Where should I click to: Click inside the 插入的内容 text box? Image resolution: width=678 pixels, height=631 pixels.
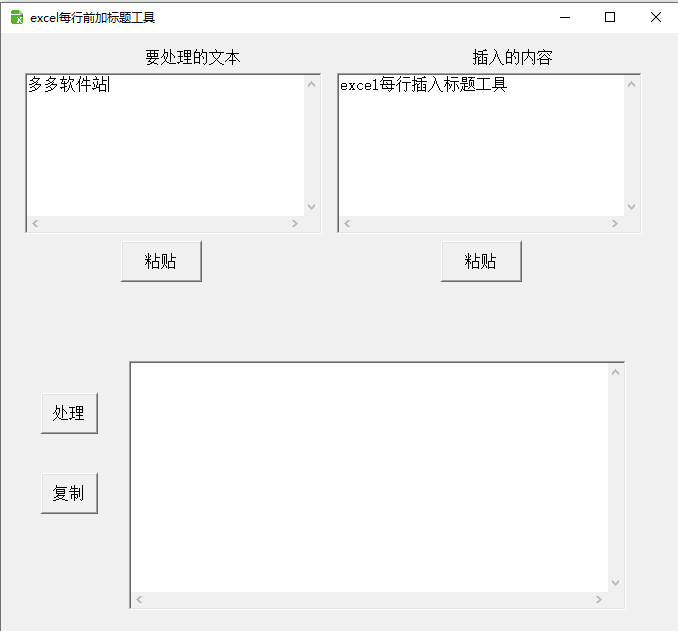click(x=481, y=145)
